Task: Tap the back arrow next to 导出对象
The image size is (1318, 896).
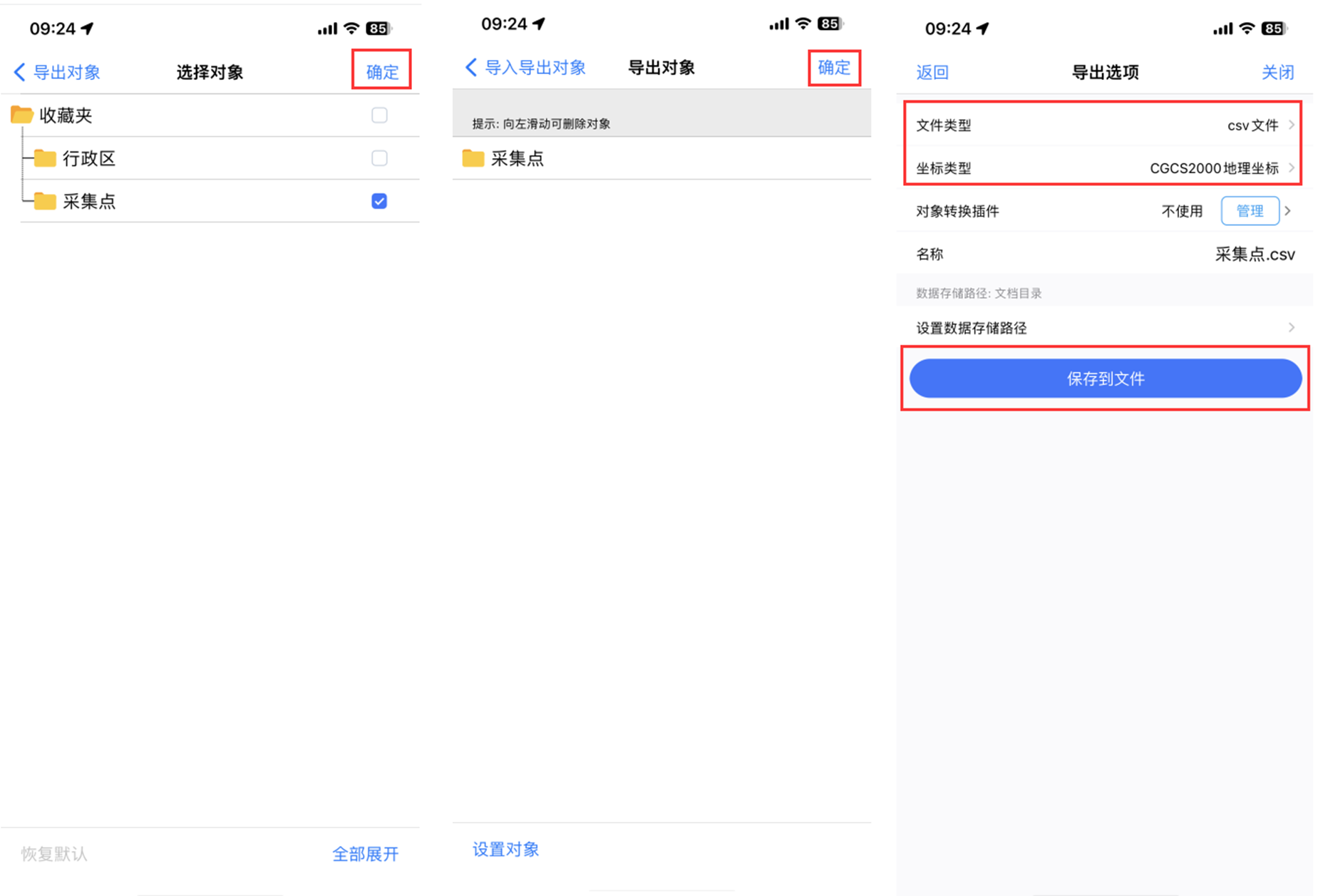Action: click(19, 71)
